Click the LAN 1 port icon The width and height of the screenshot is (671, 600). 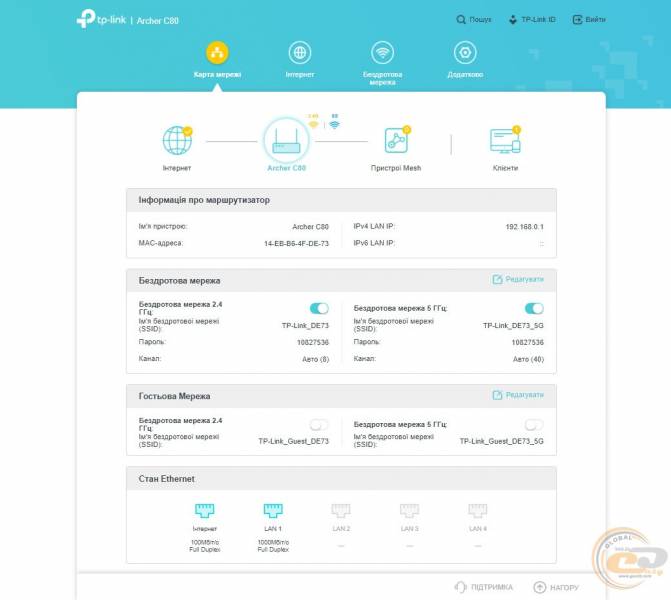tap(273, 510)
